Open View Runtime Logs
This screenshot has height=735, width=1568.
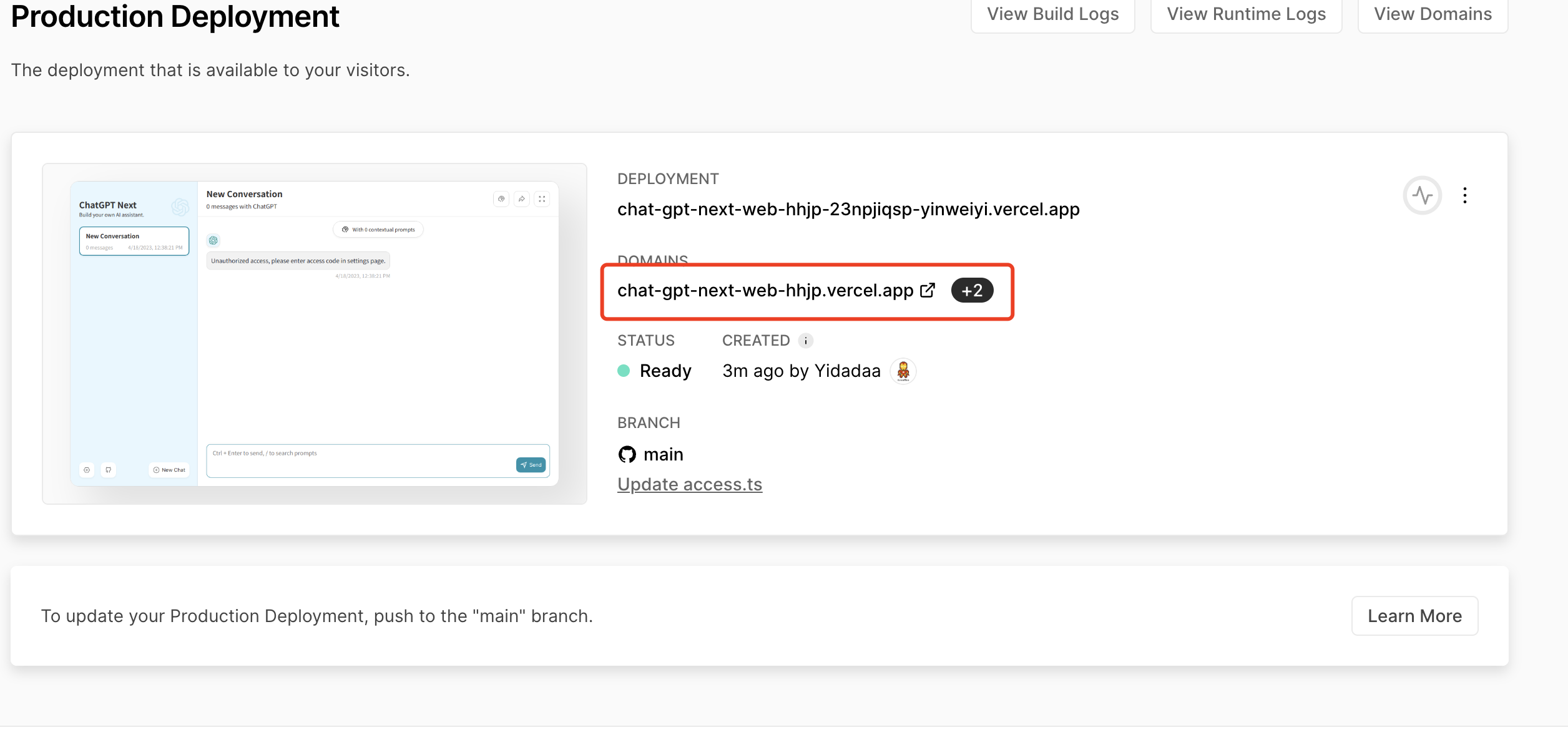pyautogui.click(x=1246, y=14)
